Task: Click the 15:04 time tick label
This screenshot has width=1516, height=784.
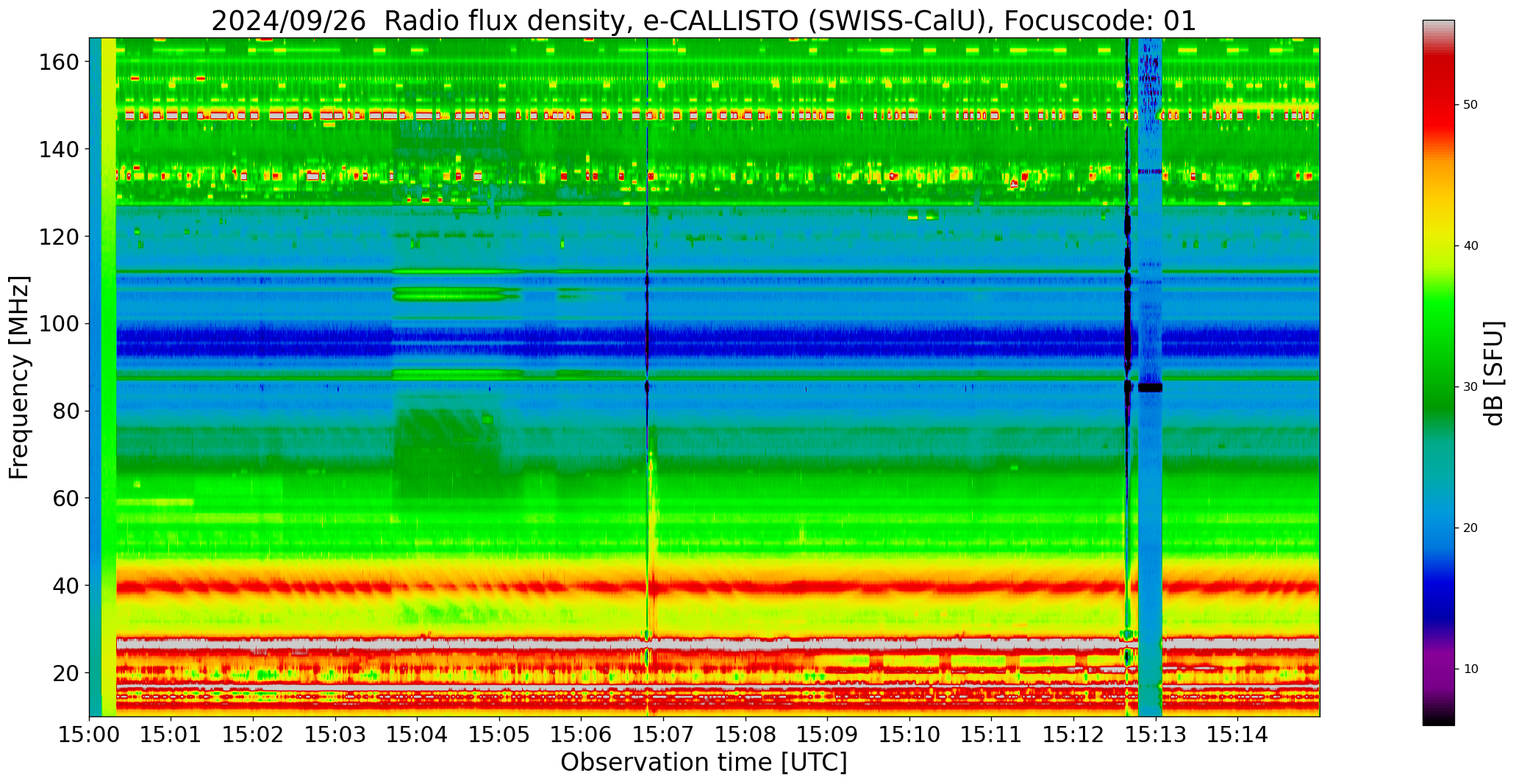Action: point(418,734)
